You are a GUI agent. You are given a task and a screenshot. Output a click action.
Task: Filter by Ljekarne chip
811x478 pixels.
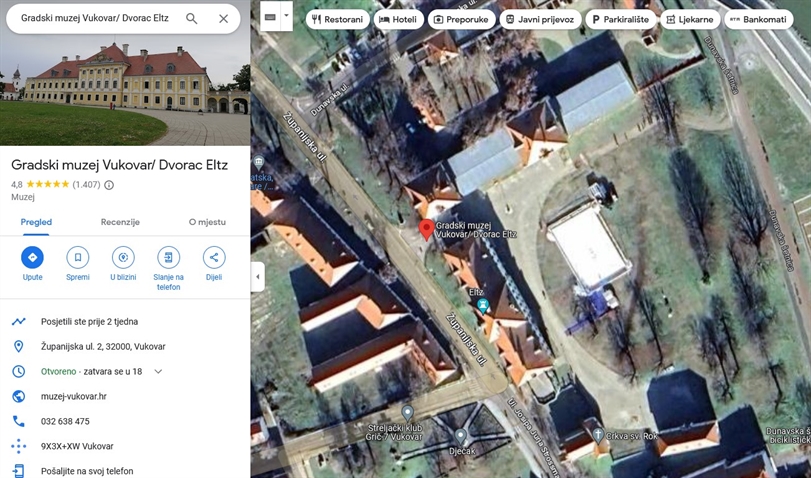click(690, 20)
